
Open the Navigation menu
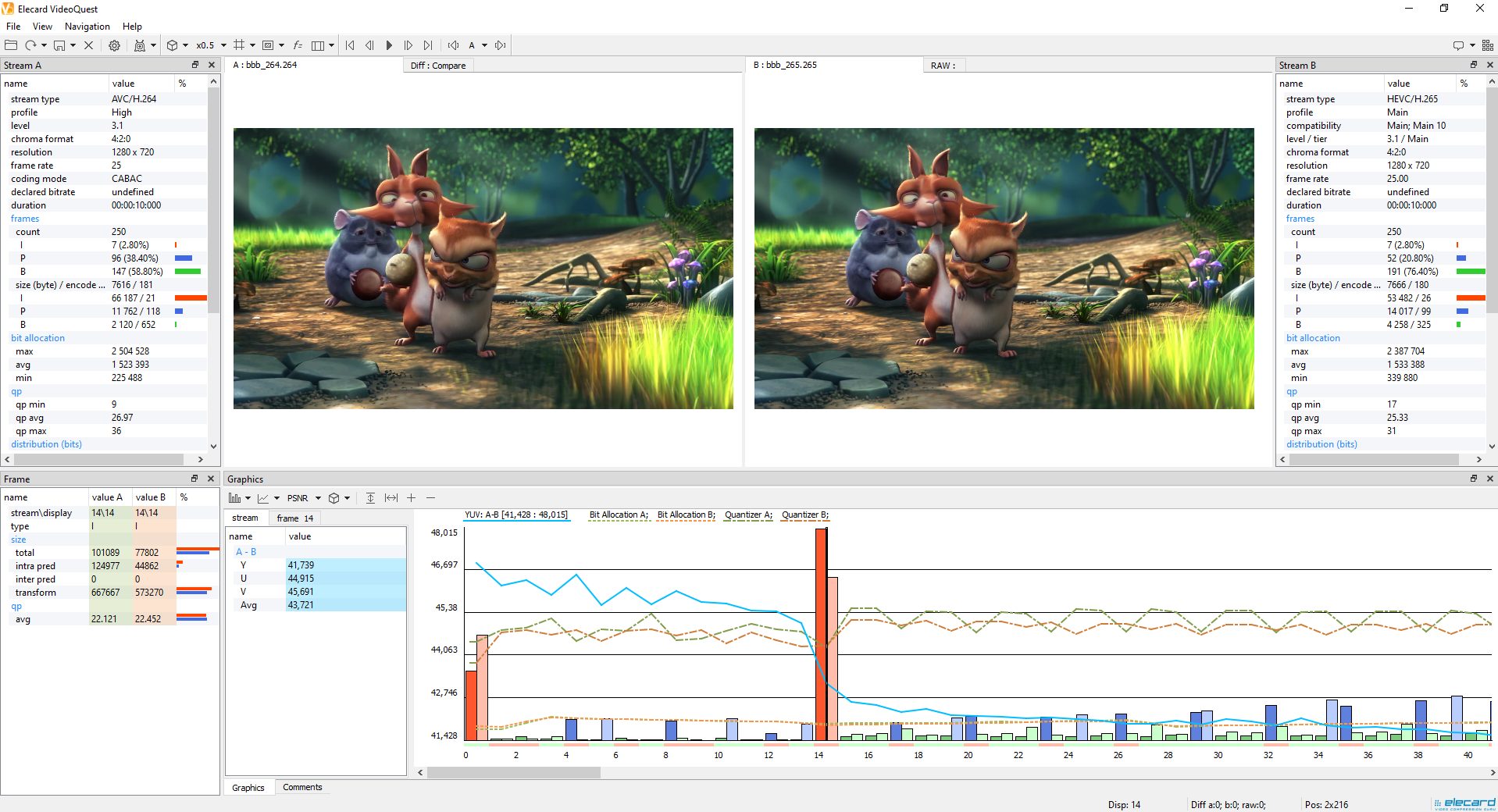tap(86, 26)
